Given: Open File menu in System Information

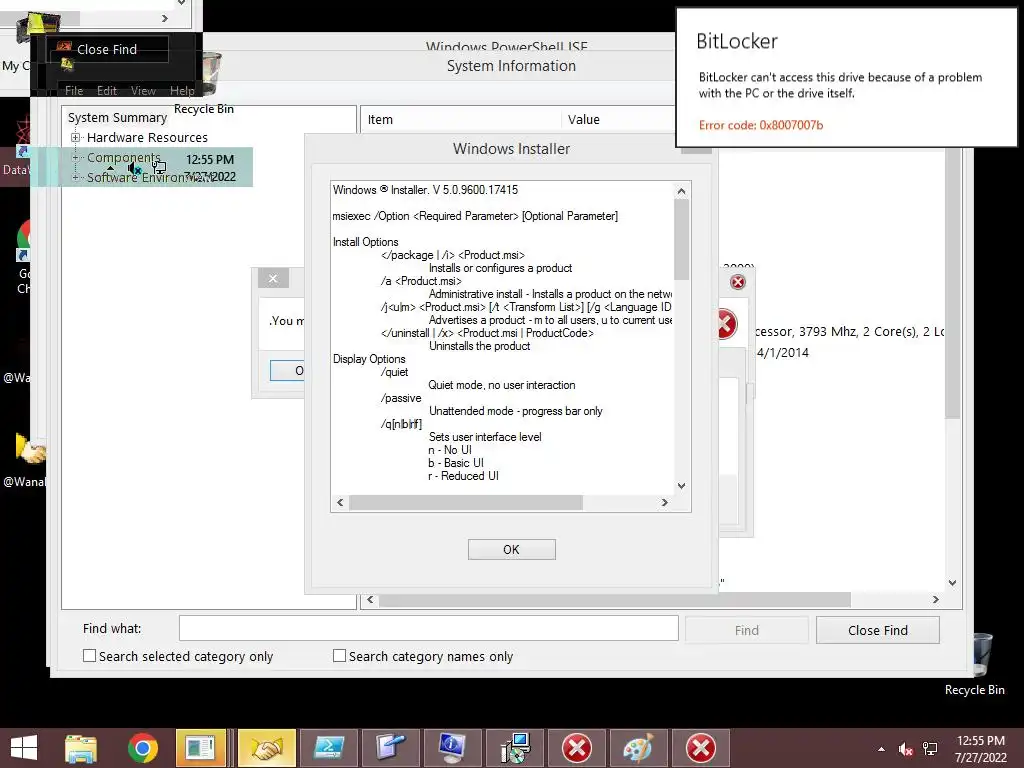Looking at the screenshot, I should click(74, 91).
